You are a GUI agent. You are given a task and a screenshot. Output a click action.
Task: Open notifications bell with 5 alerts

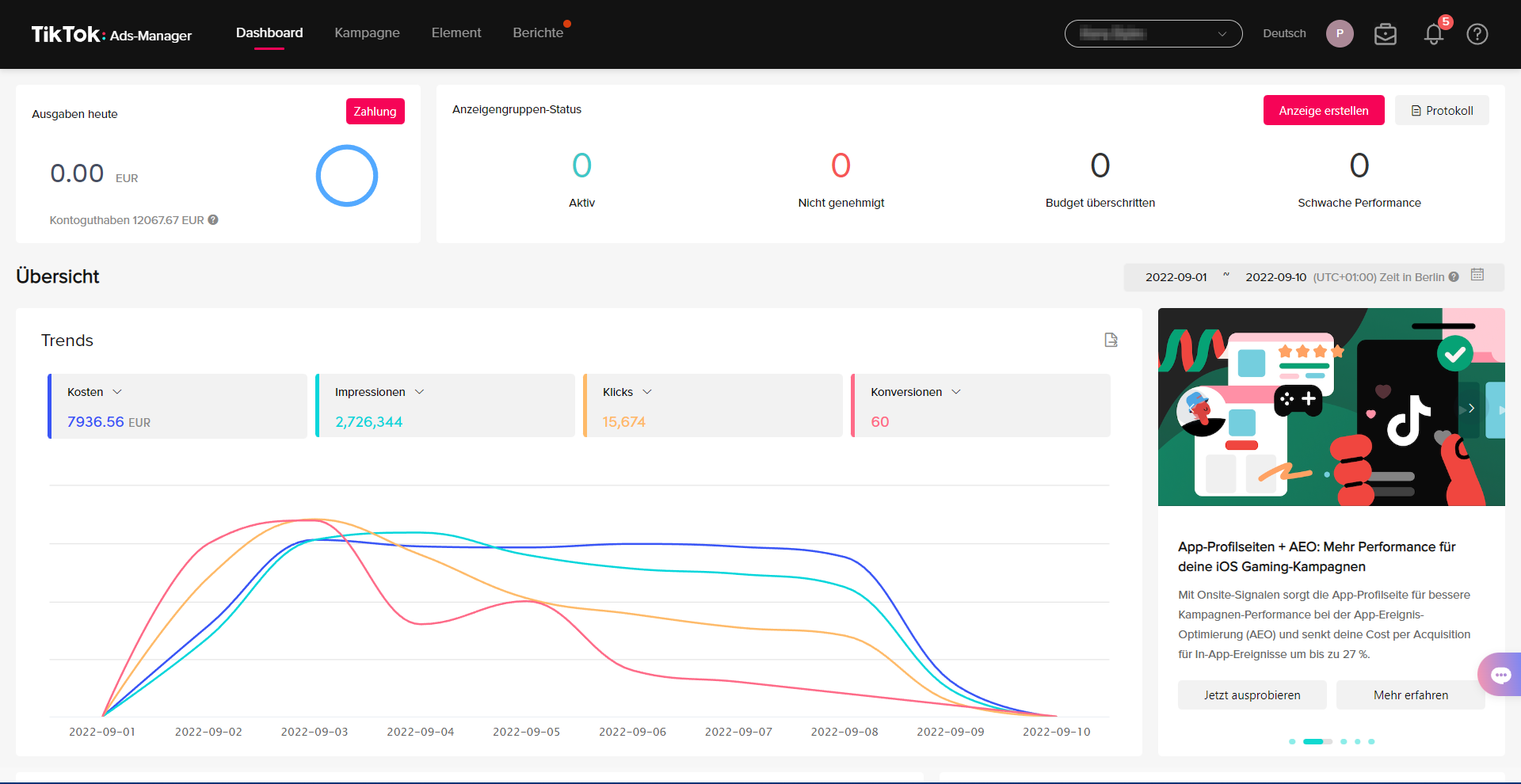pyautogui.click(x=1434, y=34)
